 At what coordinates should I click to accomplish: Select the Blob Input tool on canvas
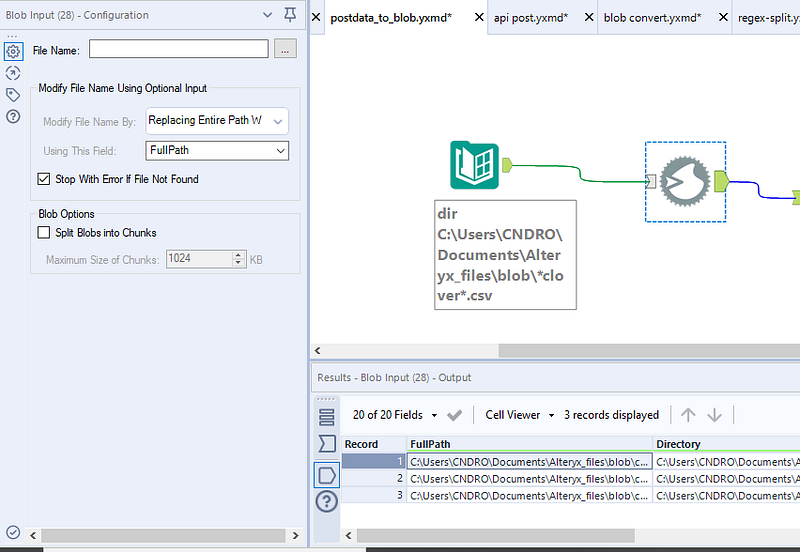pyautogui.click(x=685, y=182)
